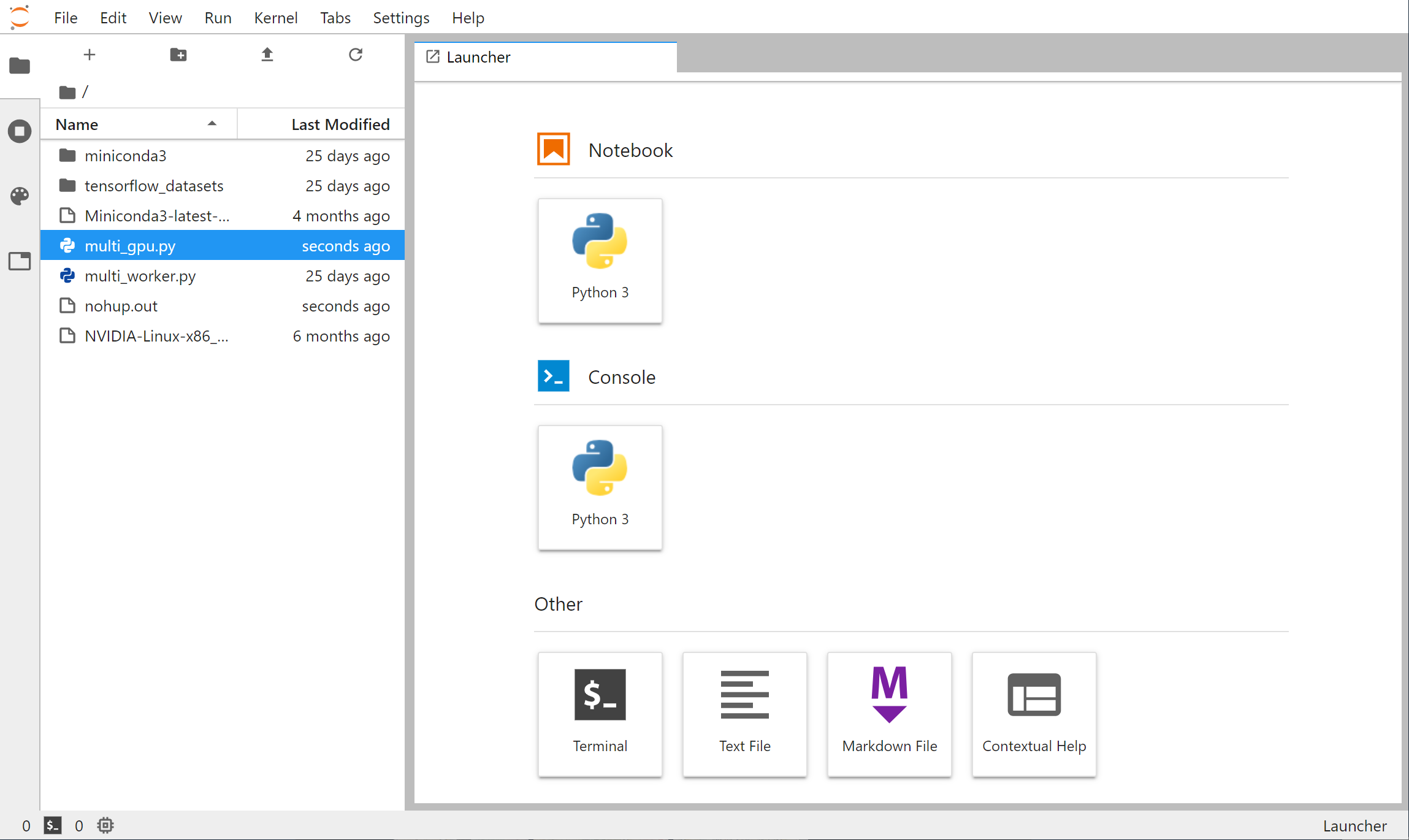Open Contextual Help from launcher

1034,714
